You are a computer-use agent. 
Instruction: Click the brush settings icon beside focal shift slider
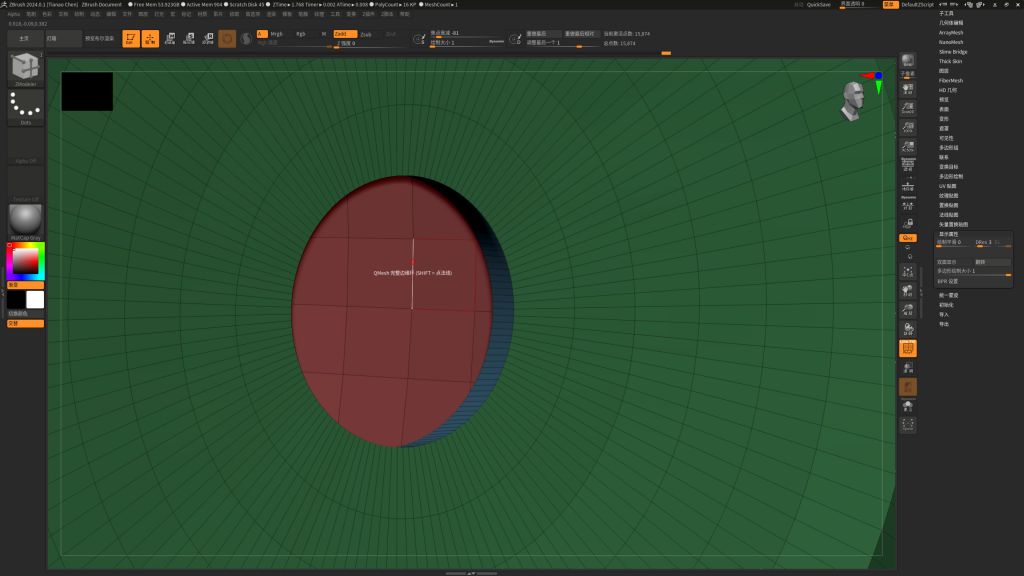(419, 39)
